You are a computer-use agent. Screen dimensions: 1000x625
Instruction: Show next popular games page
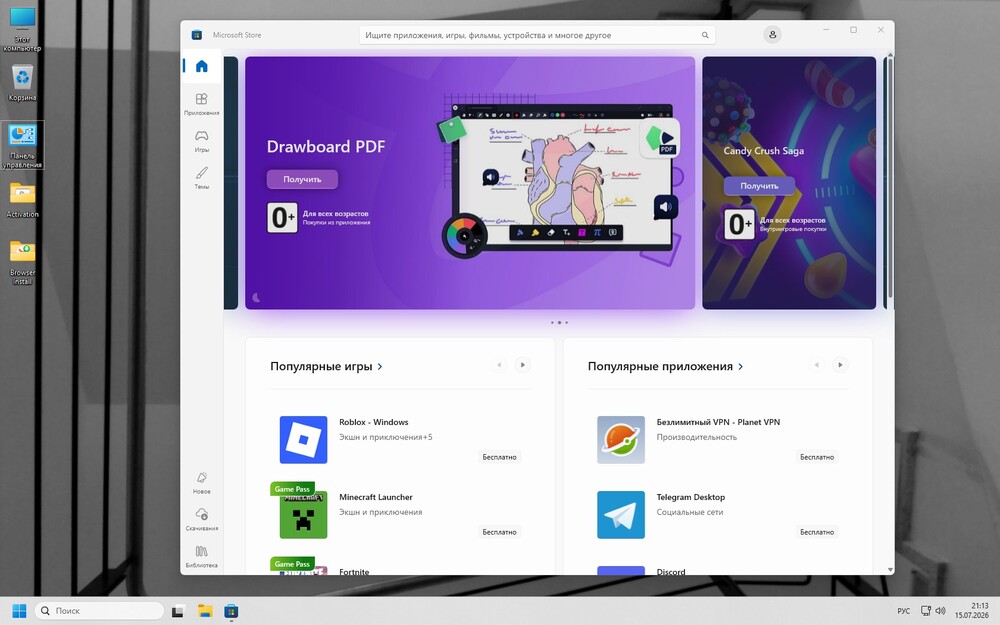[x=522, y=365]
